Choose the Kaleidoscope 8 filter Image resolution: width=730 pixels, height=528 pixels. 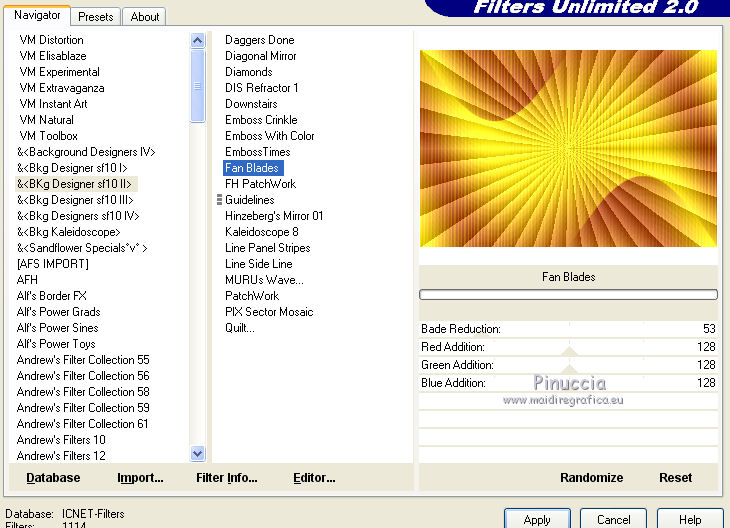(x=262, y=232)
